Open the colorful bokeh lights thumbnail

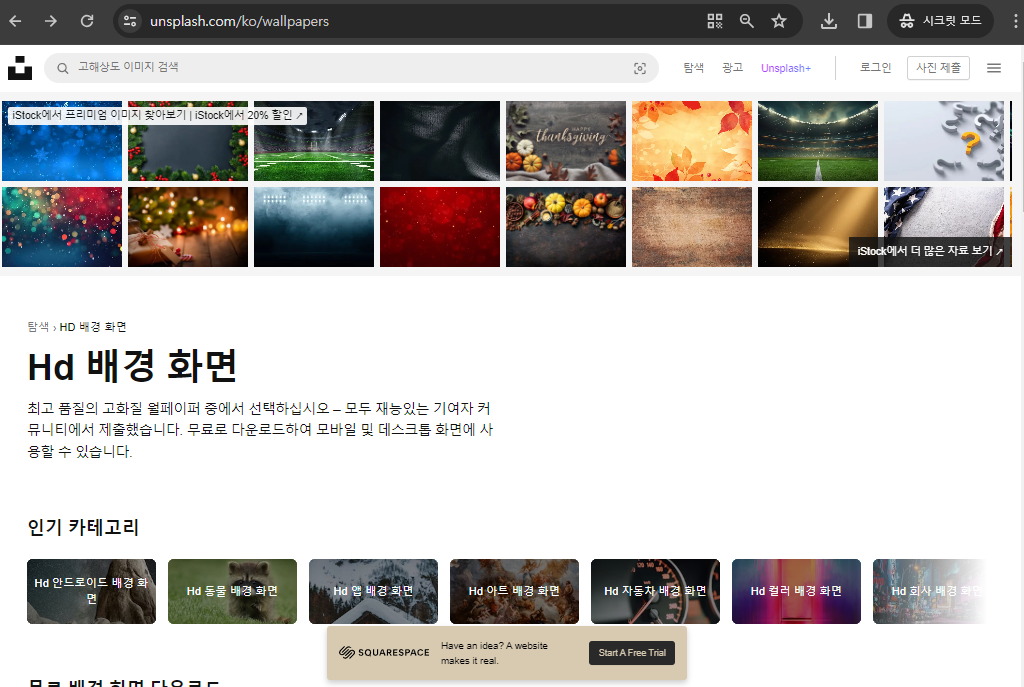click(x=62, y=227)
